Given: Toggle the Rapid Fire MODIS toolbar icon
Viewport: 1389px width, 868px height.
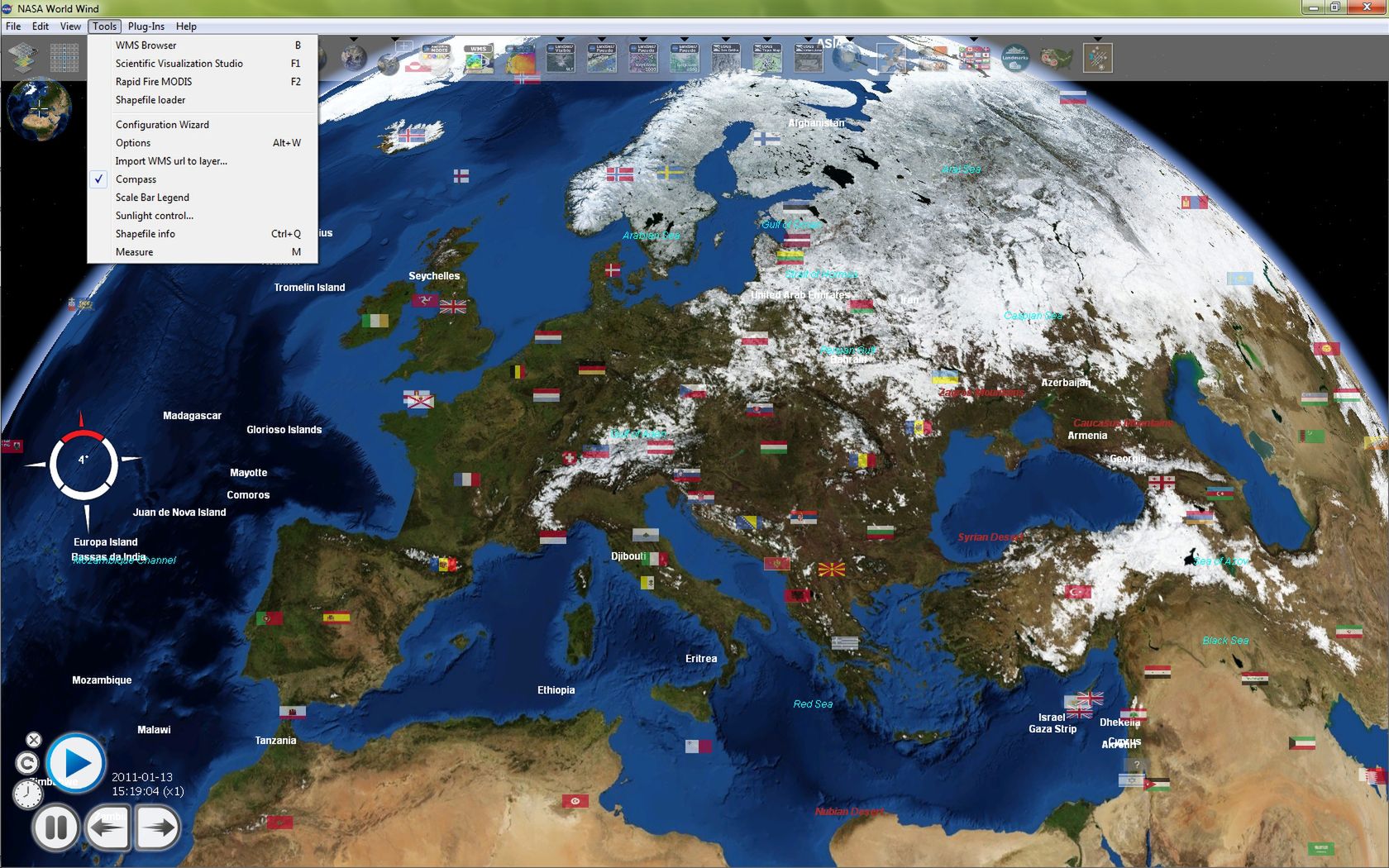Looking at the screenshot, I should (x=437, y=58).
